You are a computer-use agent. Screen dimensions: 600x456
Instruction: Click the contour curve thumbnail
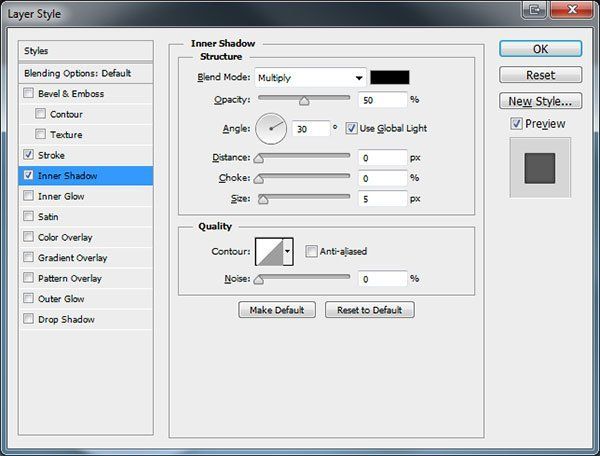point(269,251)
